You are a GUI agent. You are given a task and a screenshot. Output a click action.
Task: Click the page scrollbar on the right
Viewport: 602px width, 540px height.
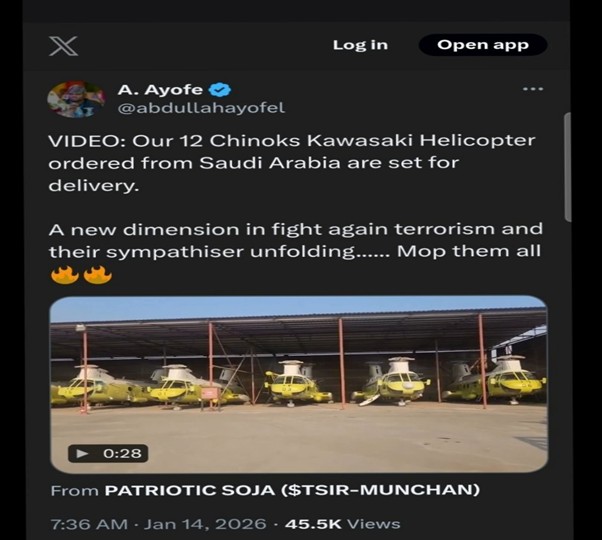[567, 165]
